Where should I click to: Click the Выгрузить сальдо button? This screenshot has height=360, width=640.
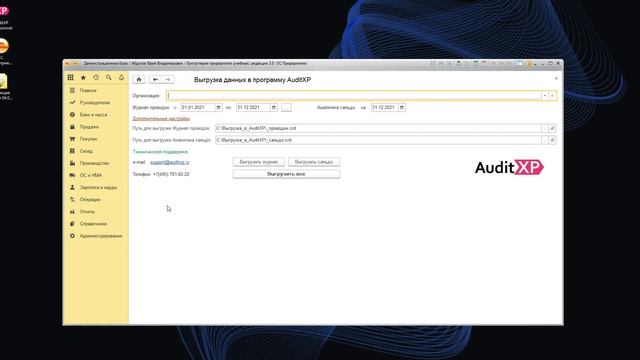(314, 162)
